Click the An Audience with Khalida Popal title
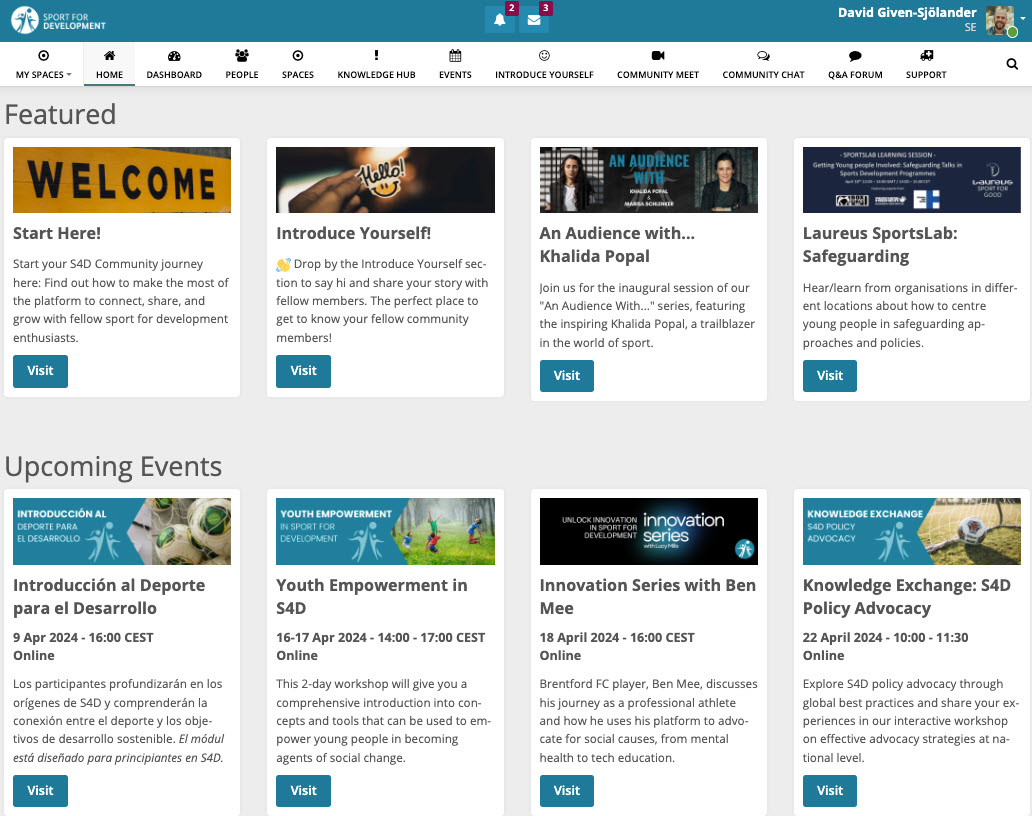Screen dimensions: 1032x816 click(617, 245)
